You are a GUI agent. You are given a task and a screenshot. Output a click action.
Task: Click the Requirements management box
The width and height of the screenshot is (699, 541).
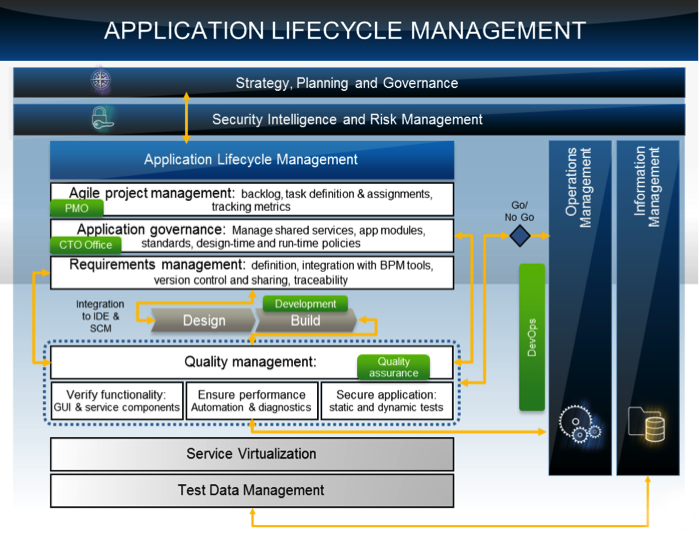point(252,272)
